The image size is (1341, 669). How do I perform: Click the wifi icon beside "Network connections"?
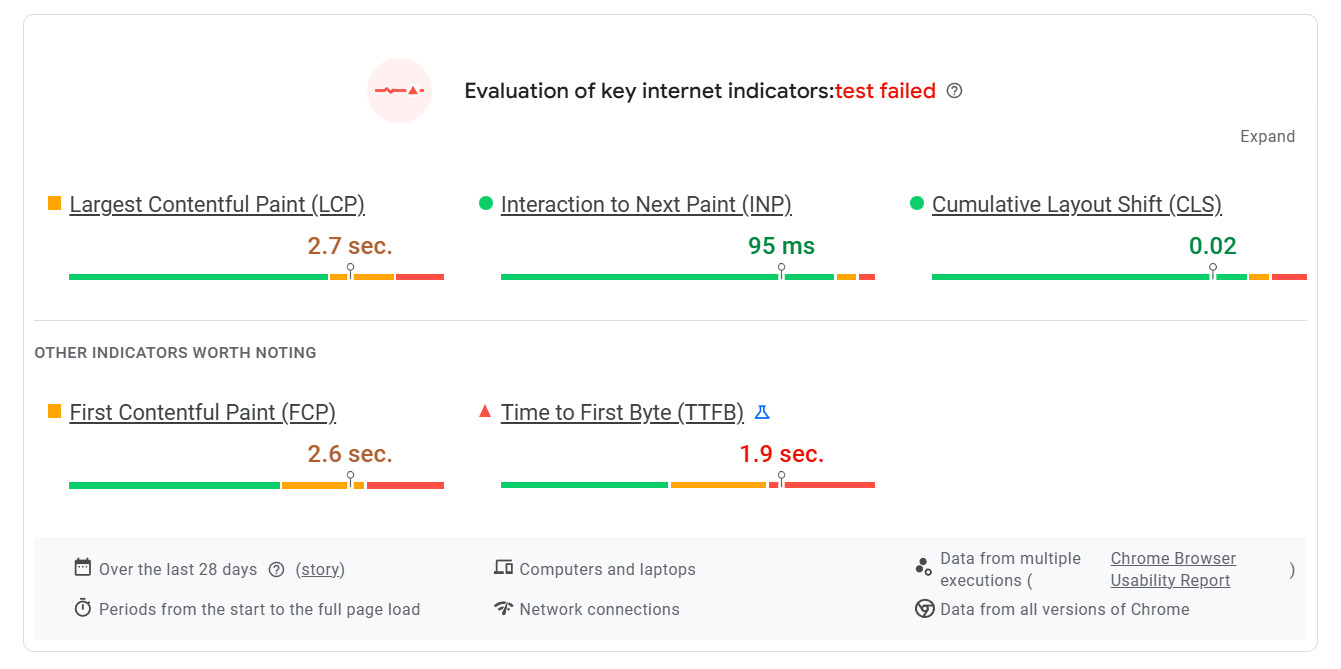pyautogui.click(x=503, y=607)
